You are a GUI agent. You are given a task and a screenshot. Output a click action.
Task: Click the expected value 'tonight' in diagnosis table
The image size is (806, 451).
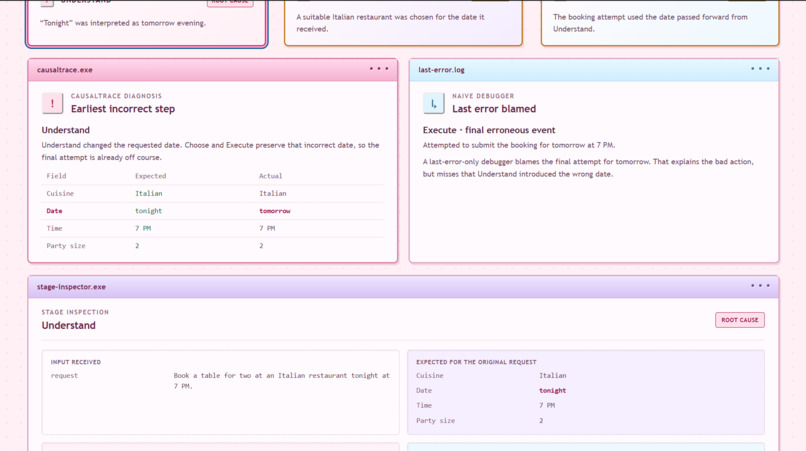pyautogui.click(x=149, y=211)
